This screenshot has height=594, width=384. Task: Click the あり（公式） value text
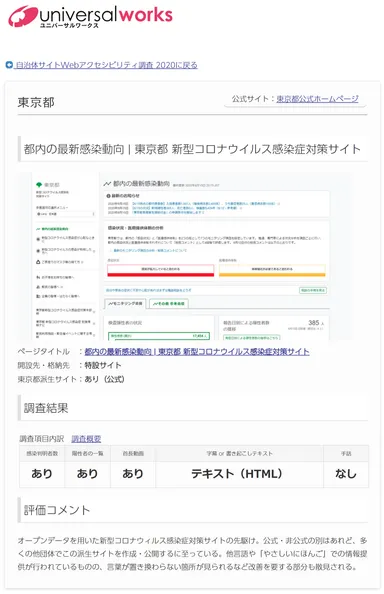[x=105, y=379]
